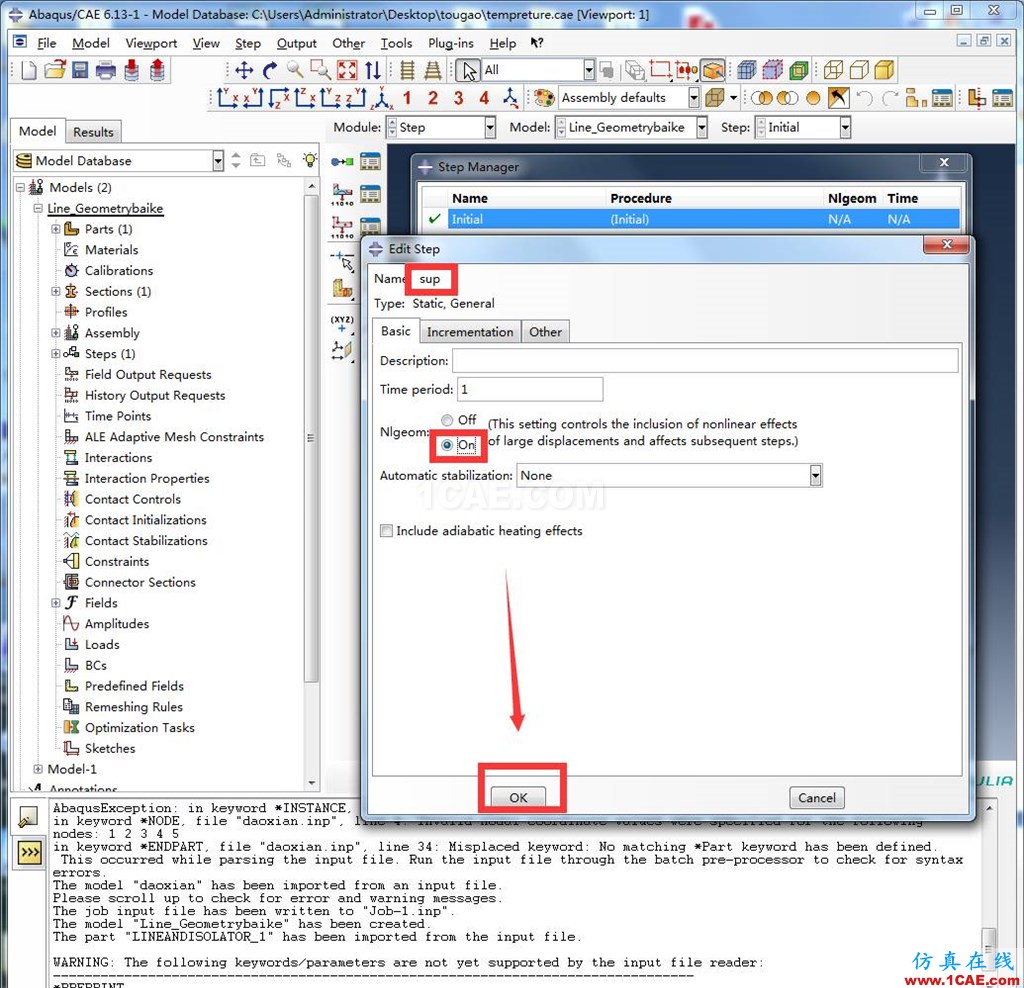Select the Pan View tool
Viewport: 1024px width, 988px height.
(x=244, y=70)
